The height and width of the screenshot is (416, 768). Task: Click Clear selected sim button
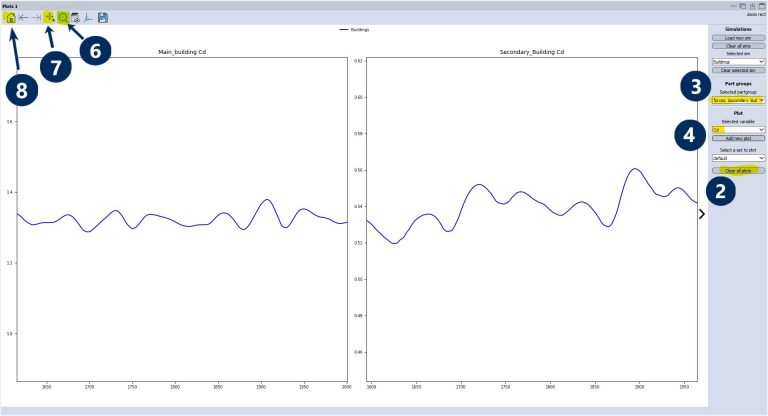[738, 70]
